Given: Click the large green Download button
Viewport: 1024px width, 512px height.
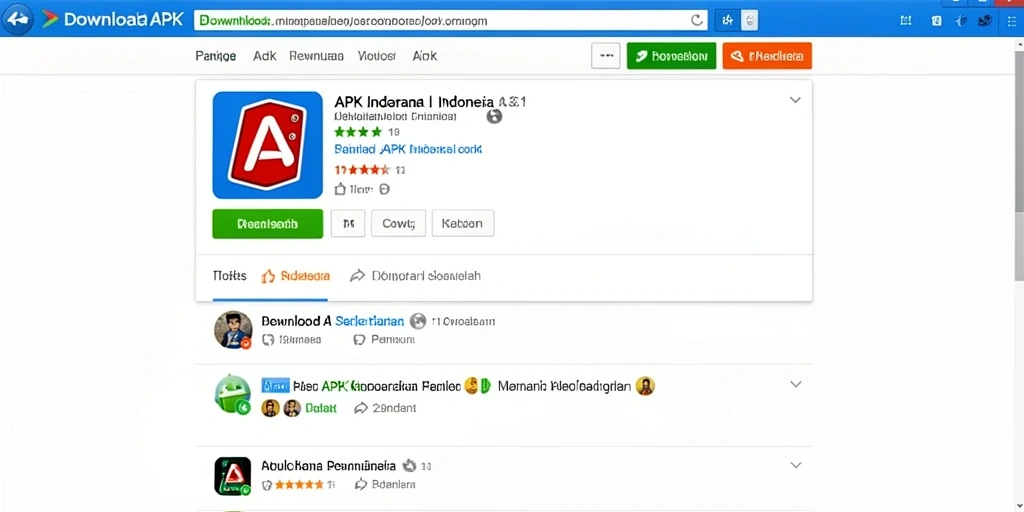Looking at the screenshot, I should [x=268, y=224].
